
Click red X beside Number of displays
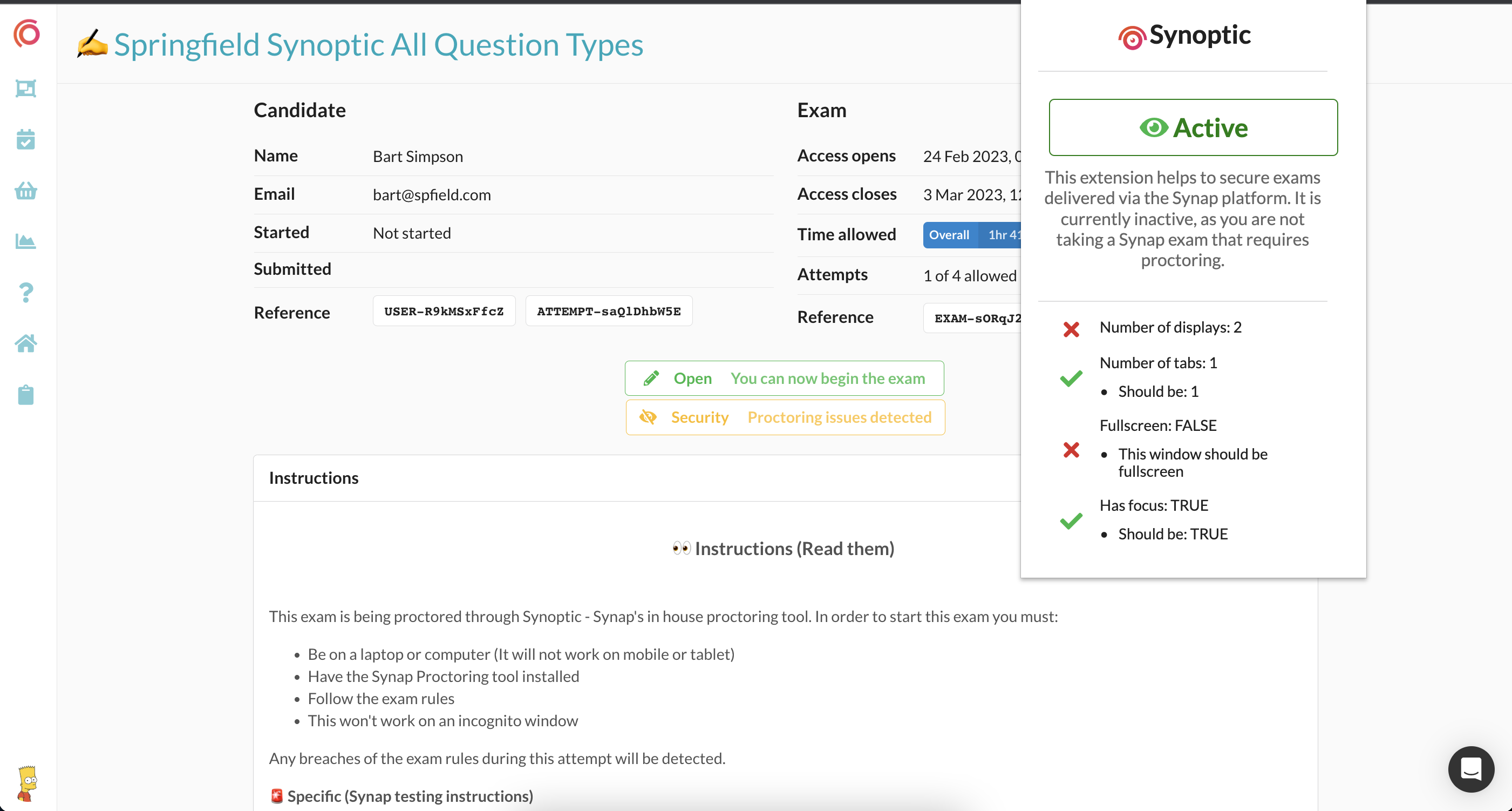[x=1071, y=329]
